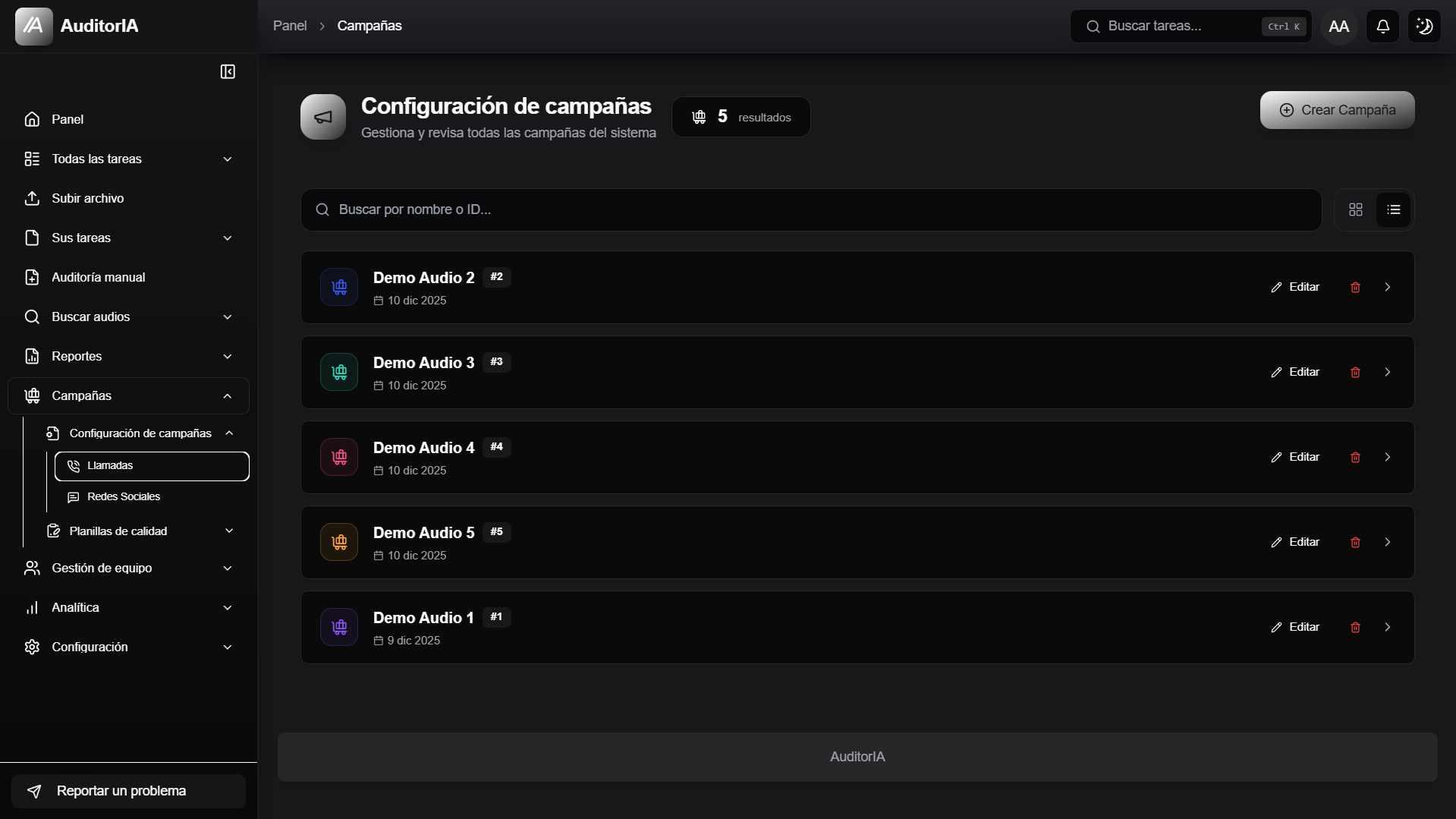Image resolution: width=1456 pixels, height=819 pixels.
Task: Expand Gestión de equipo menu
Action: (x=128, y=568)
